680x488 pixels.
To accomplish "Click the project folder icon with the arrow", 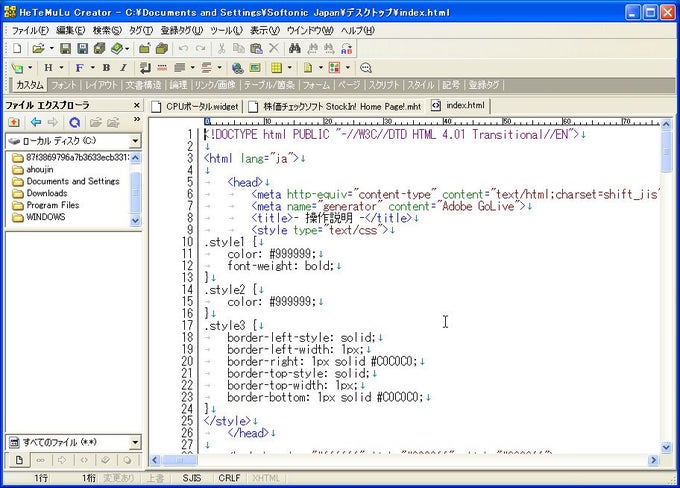I will point(144,49).
